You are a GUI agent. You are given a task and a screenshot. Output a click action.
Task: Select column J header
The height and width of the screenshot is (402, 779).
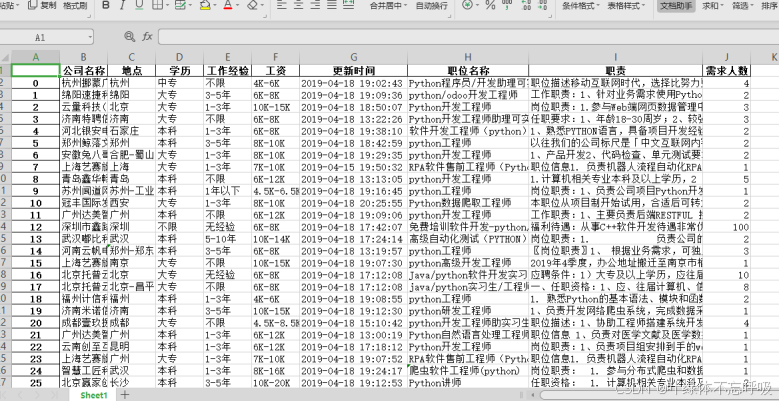726,57
